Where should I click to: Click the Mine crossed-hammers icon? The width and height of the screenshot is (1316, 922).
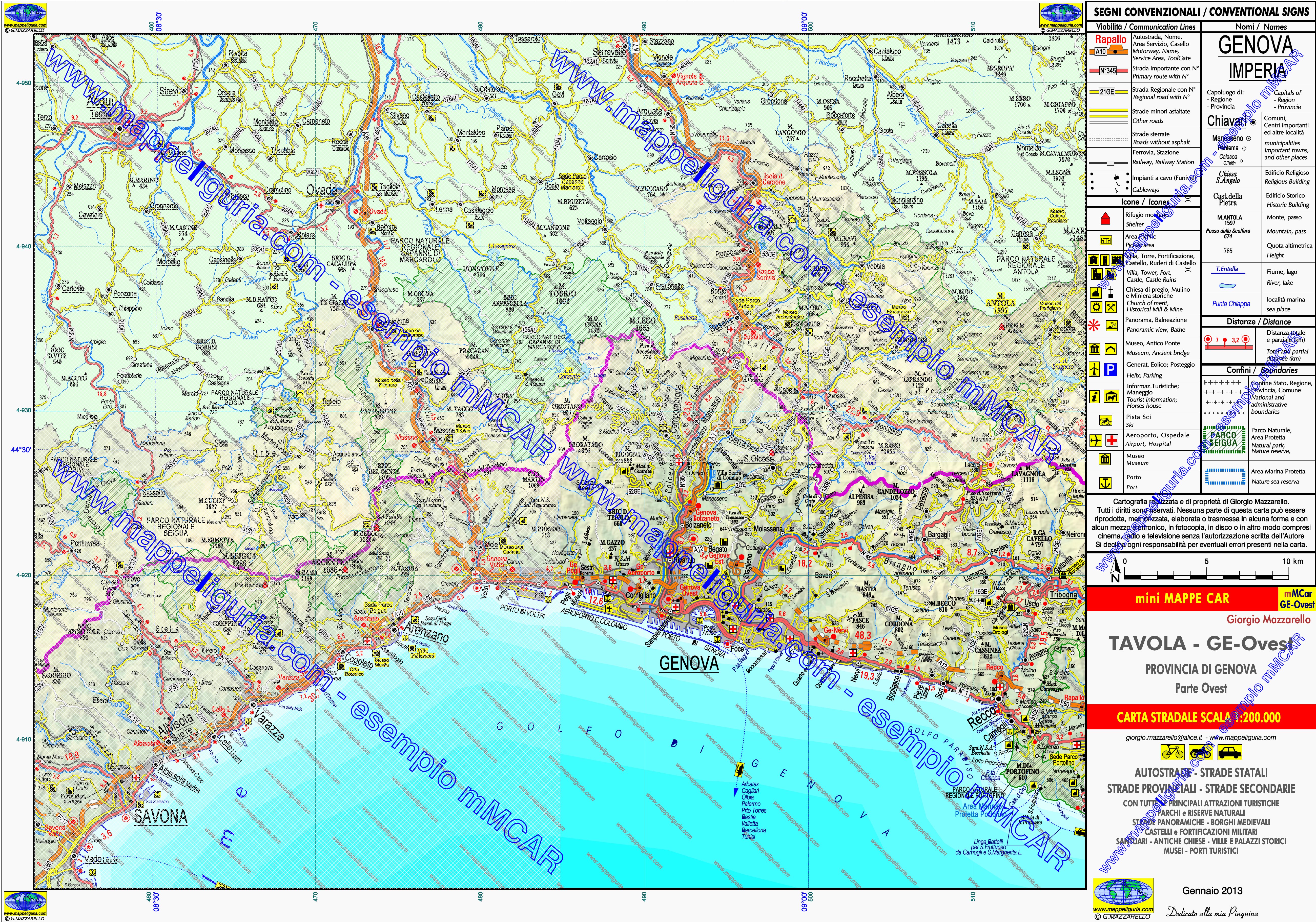[x=1111, y=307]
